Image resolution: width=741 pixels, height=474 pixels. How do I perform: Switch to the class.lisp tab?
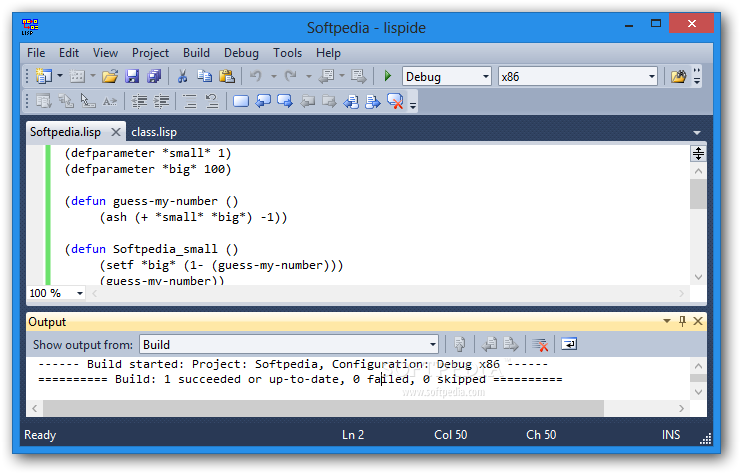154,132
